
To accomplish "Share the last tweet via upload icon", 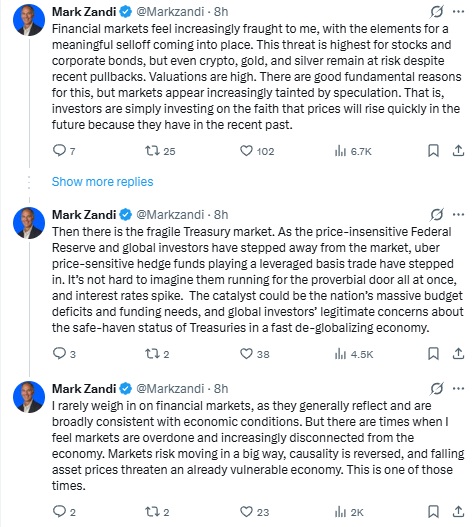I will (458, 512).
